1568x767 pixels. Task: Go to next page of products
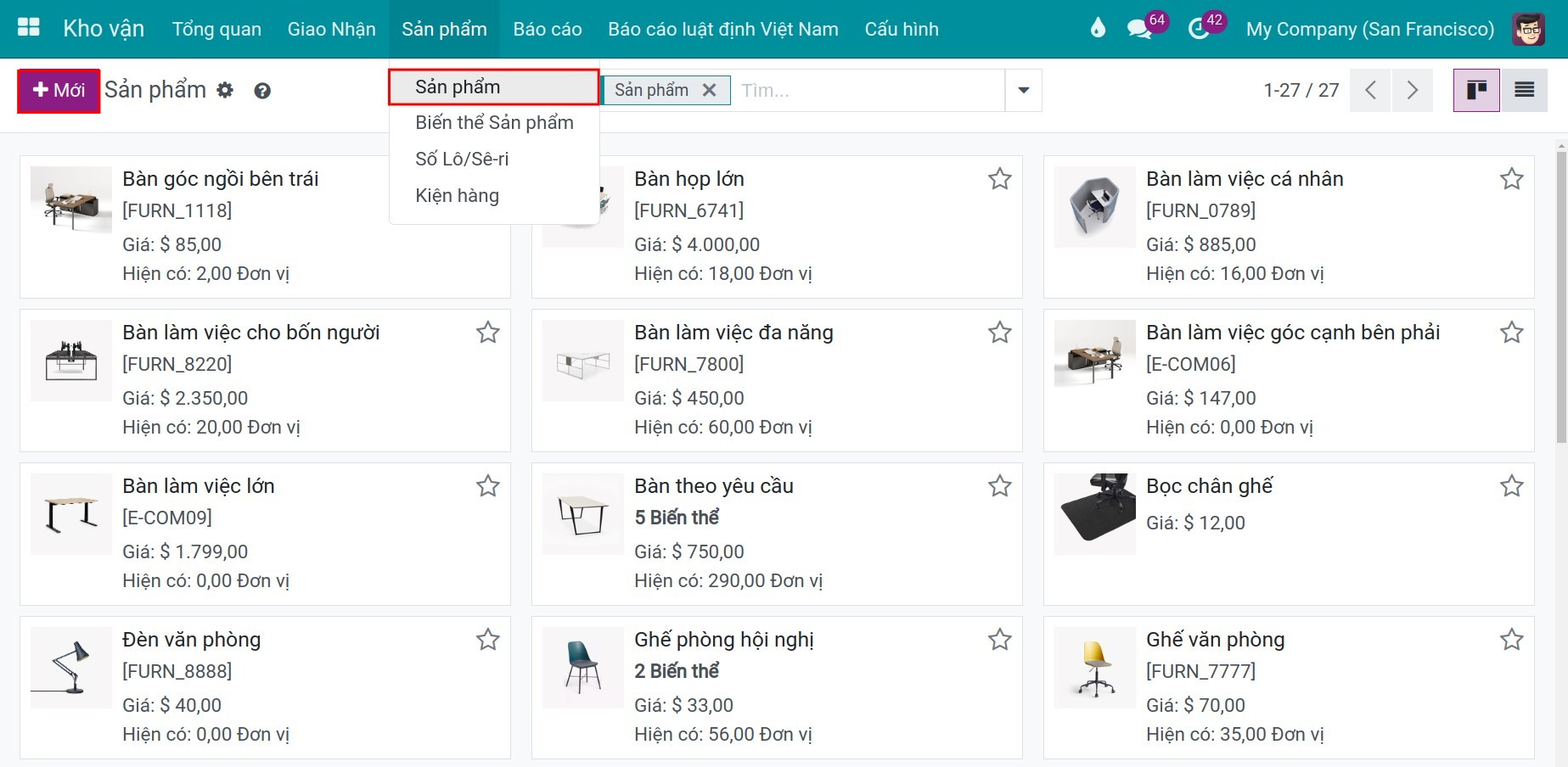tap(1412, 90)
